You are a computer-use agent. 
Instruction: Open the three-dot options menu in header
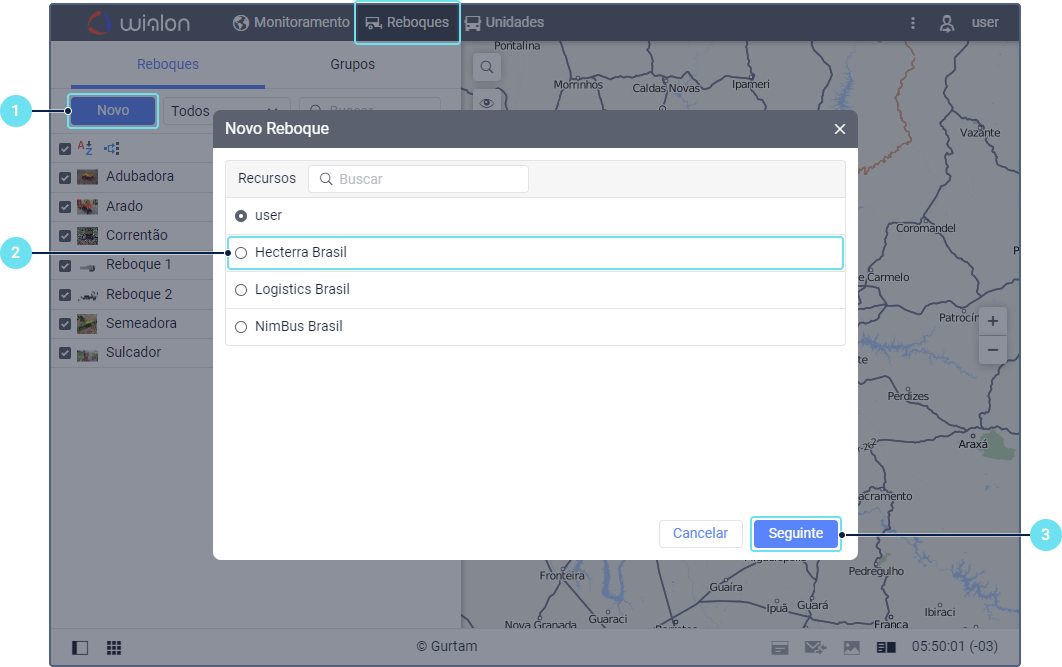coord(913,23)
